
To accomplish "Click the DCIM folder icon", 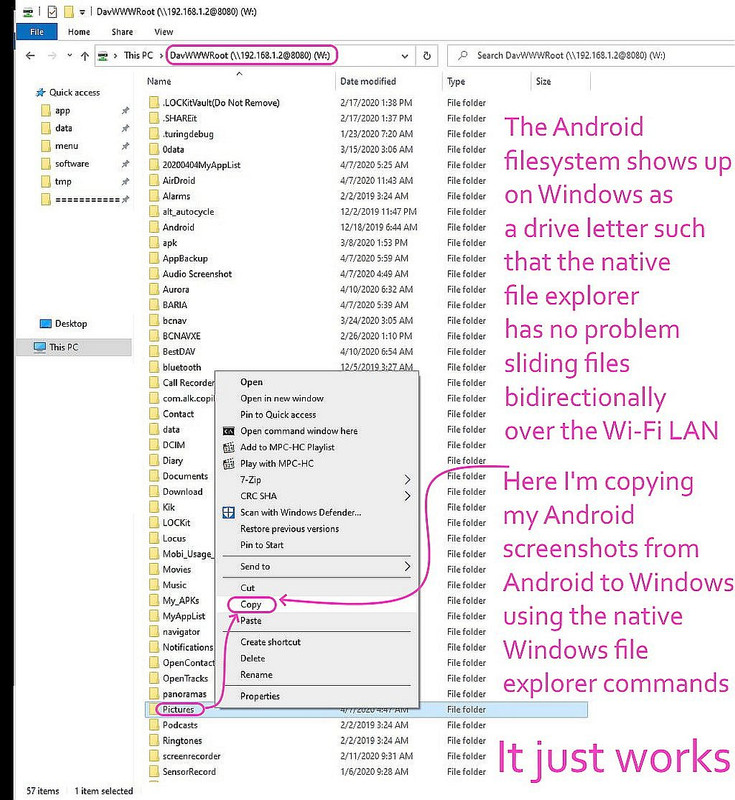I will click(x=154, y=445).
